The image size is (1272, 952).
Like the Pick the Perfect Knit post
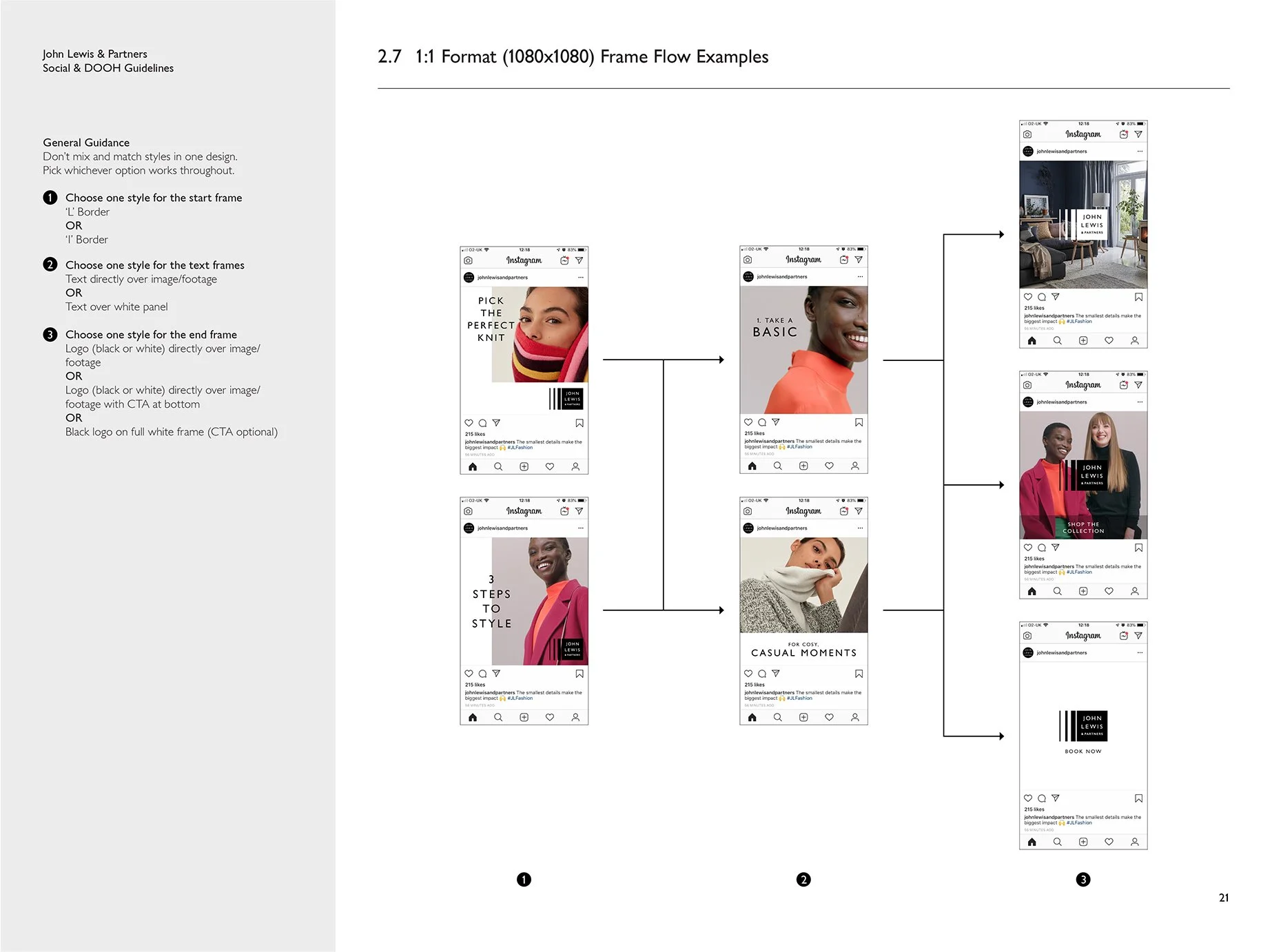point(469,423)
